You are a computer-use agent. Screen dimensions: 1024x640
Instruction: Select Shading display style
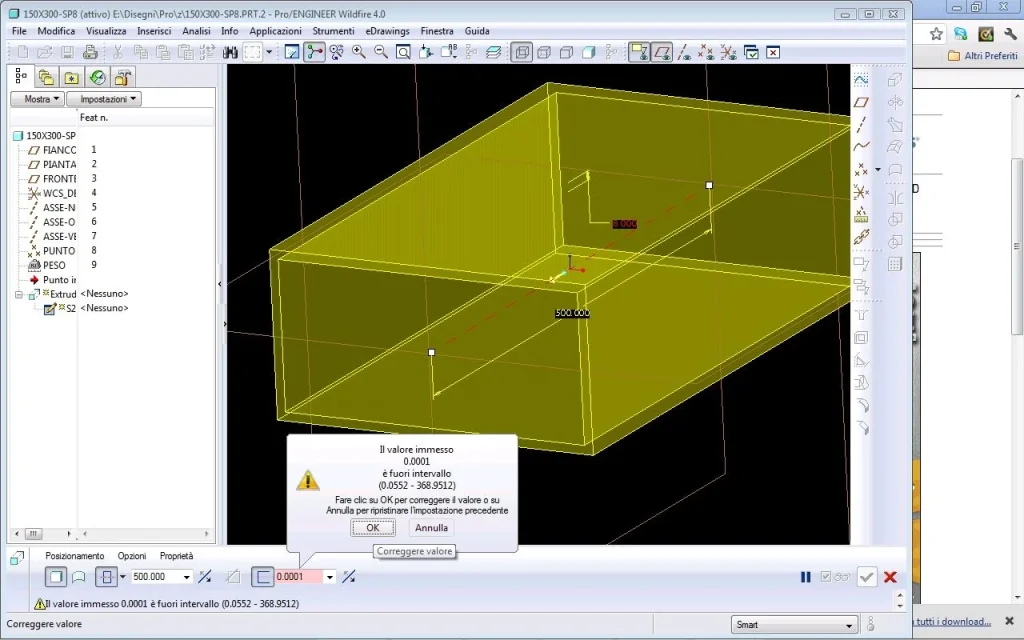point(588,52)
